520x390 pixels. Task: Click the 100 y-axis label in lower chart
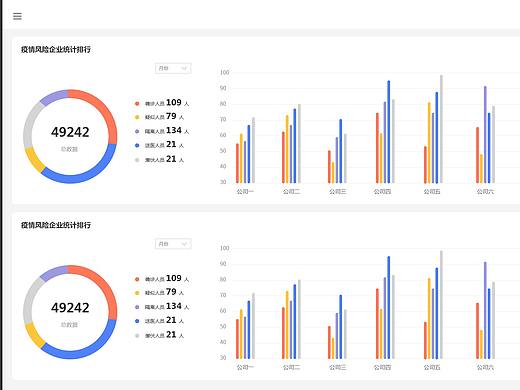[x=225, y=248]
